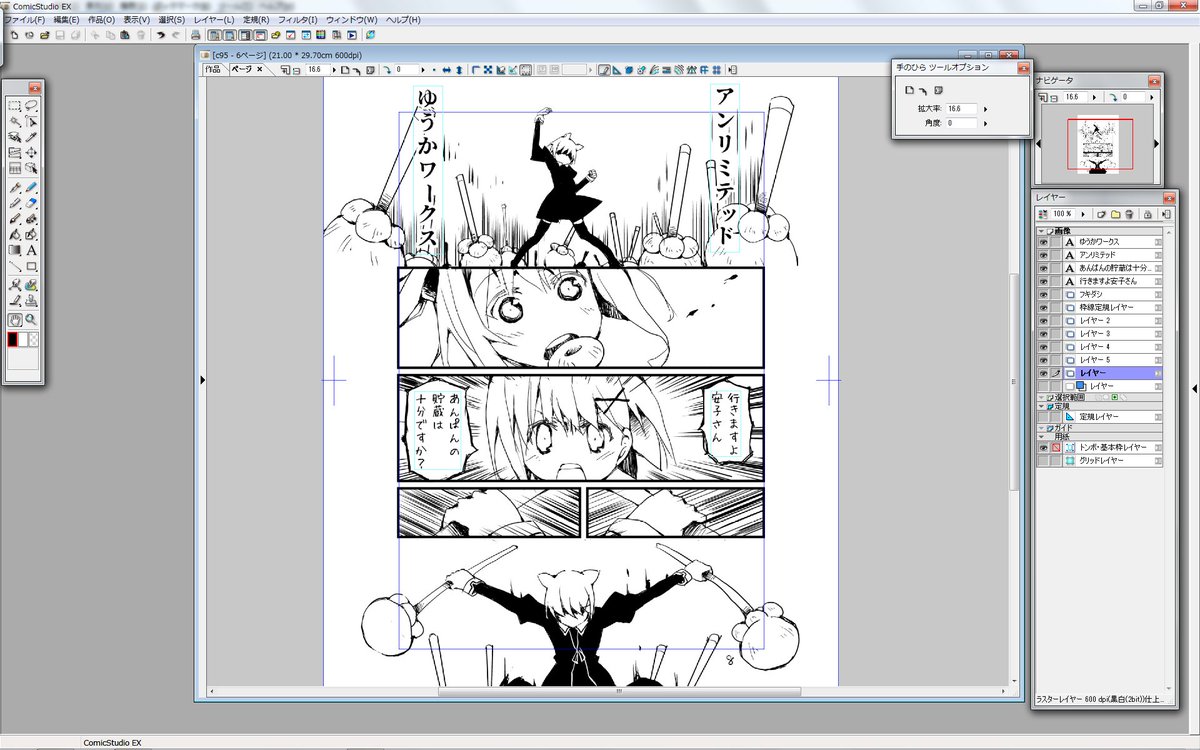Click the lock icon in layer panel
The height and width of the screenshot is (750, 1200).
[x=1147, y=214]
